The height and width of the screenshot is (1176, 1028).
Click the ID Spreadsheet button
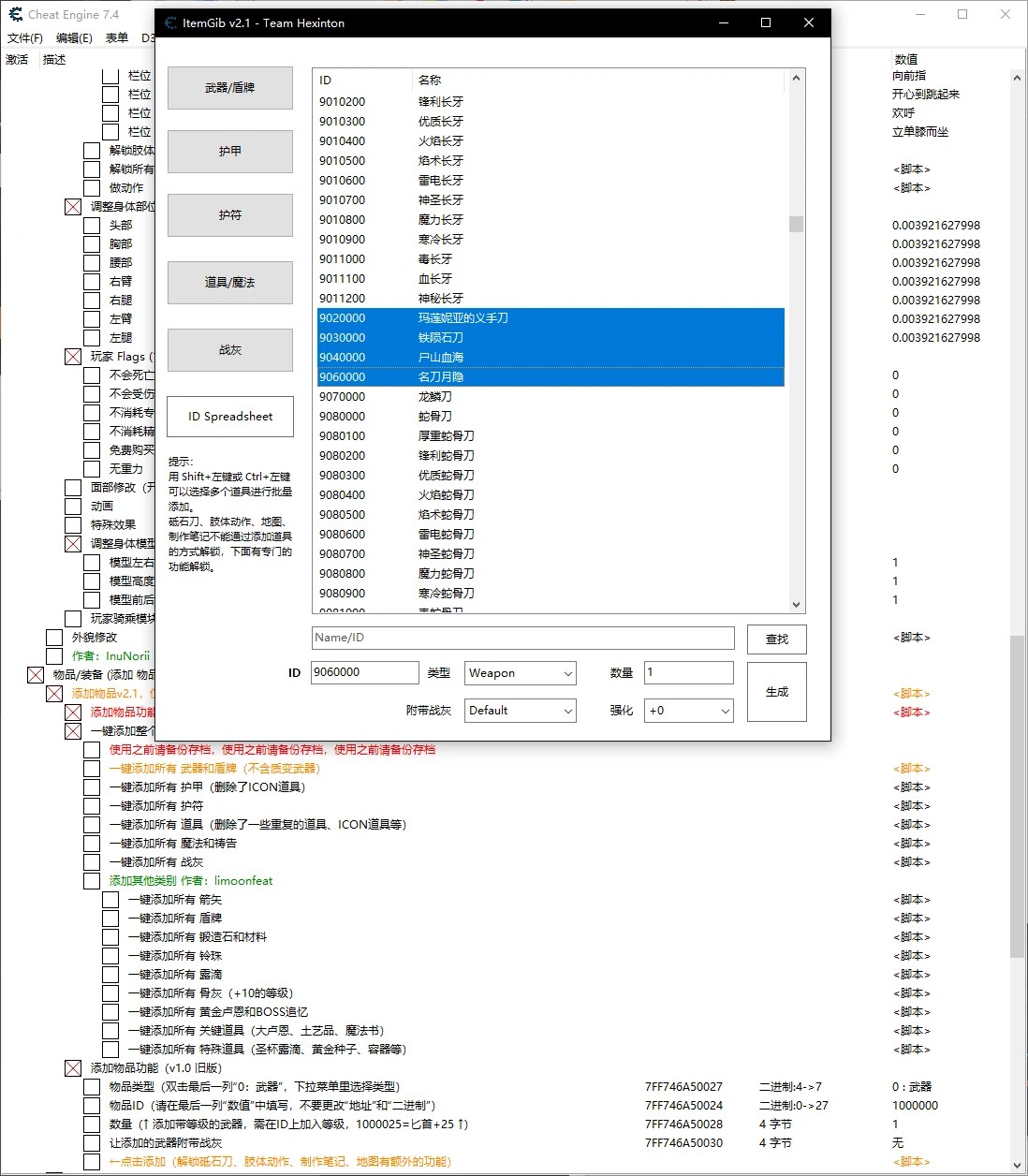(230, 417)
